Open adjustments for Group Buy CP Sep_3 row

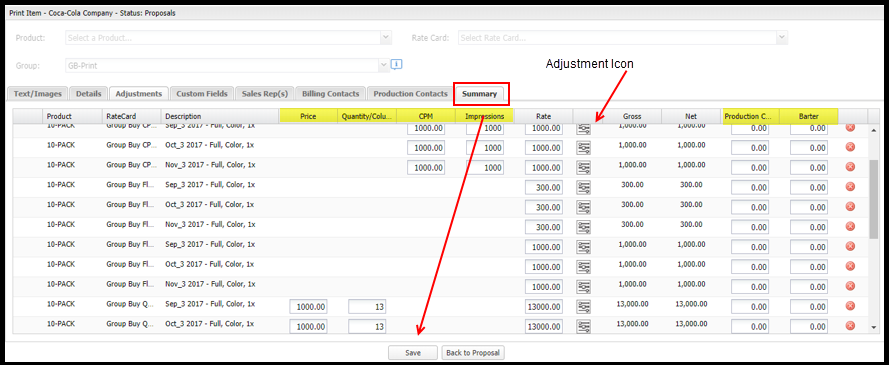click(x=583, y=129)
